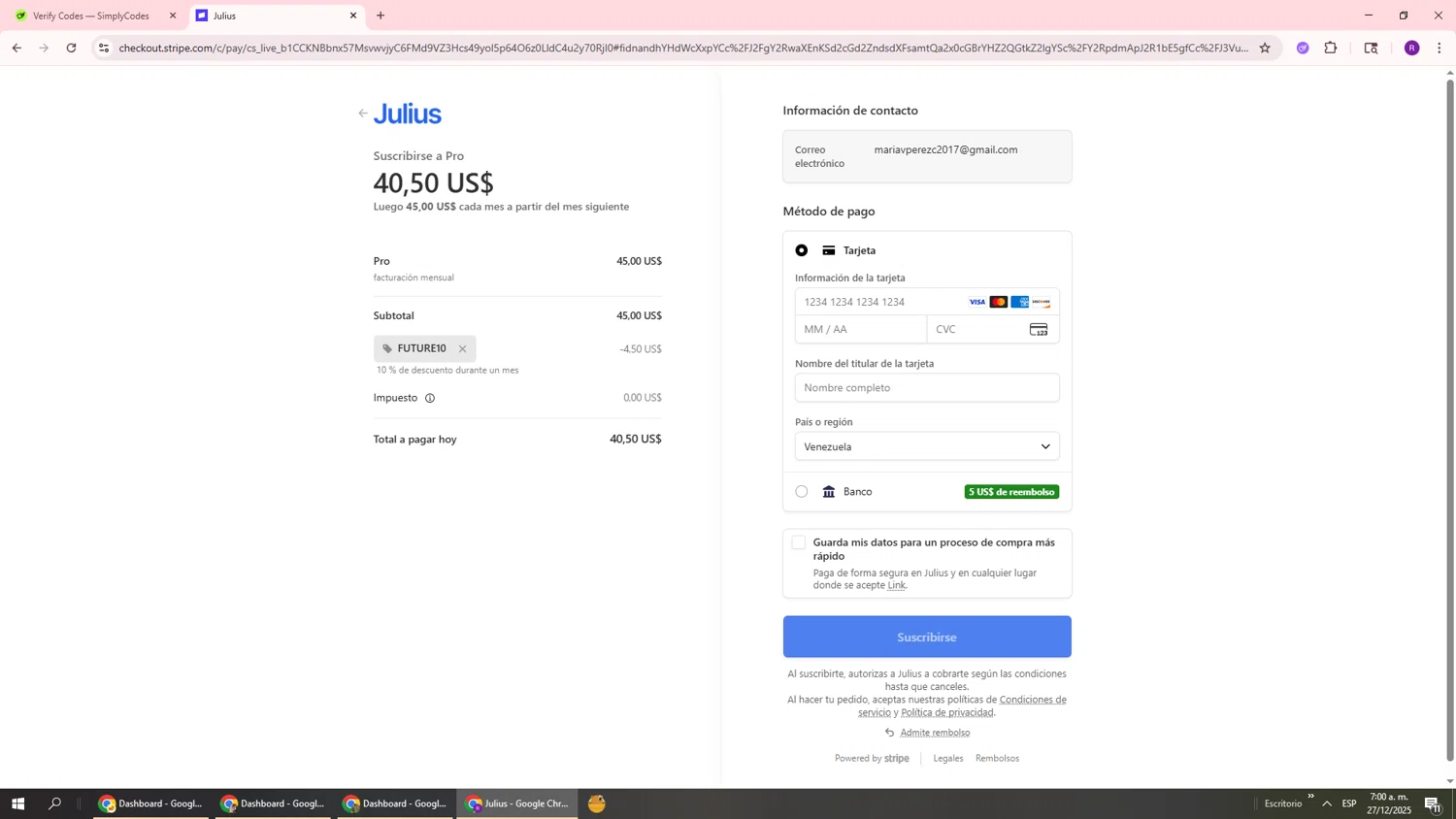Click the page vertical scrollbar
The height and width of the screenshot is (819, 1456).
click(x=1450, y=420)
